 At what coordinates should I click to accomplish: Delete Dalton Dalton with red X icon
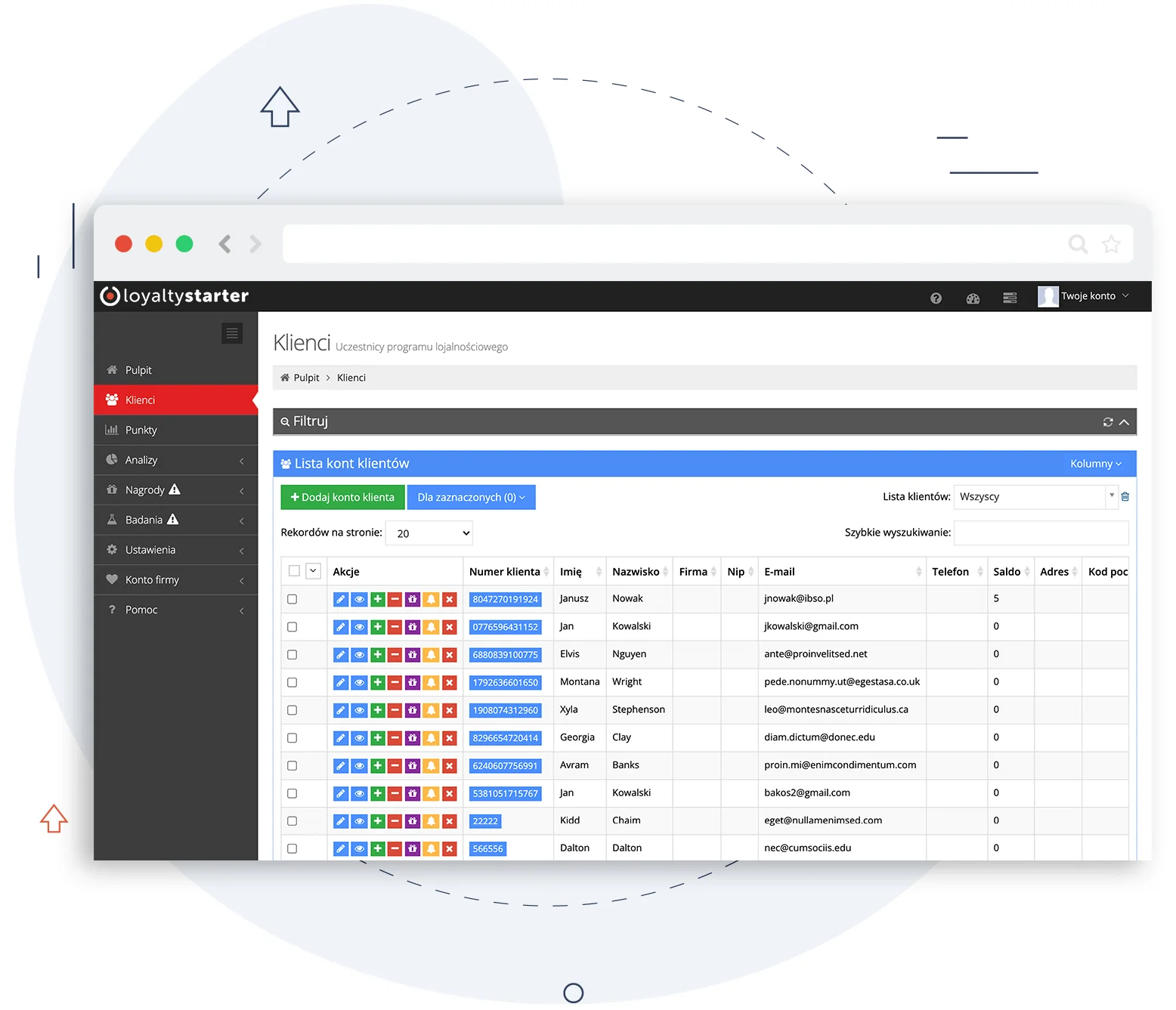point(449,849)
